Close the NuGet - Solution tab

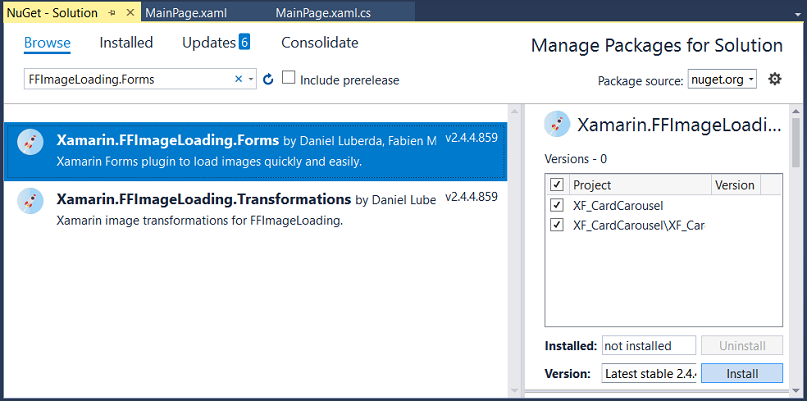(130, 12)
